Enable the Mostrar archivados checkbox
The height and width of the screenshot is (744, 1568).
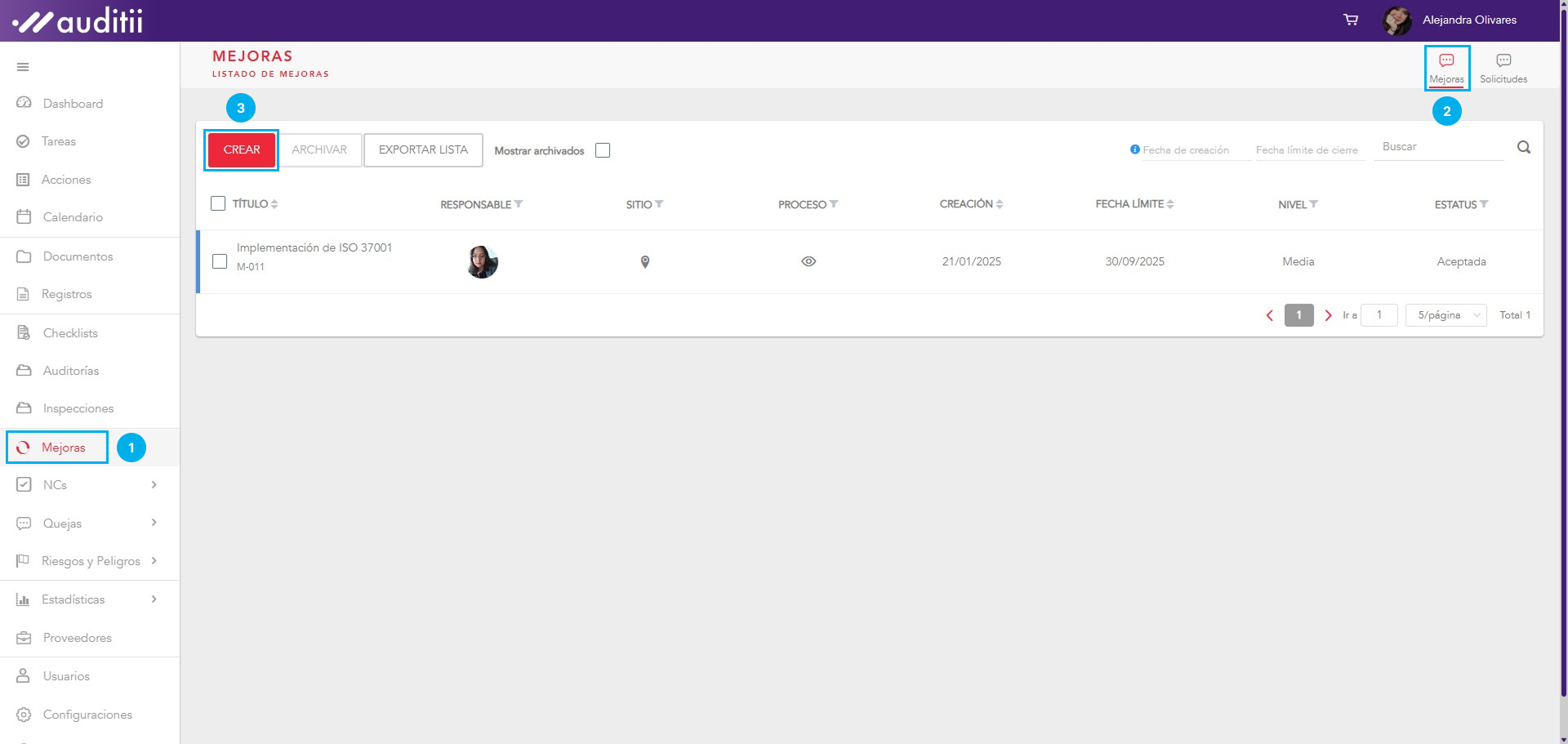(x=603, y=150)
